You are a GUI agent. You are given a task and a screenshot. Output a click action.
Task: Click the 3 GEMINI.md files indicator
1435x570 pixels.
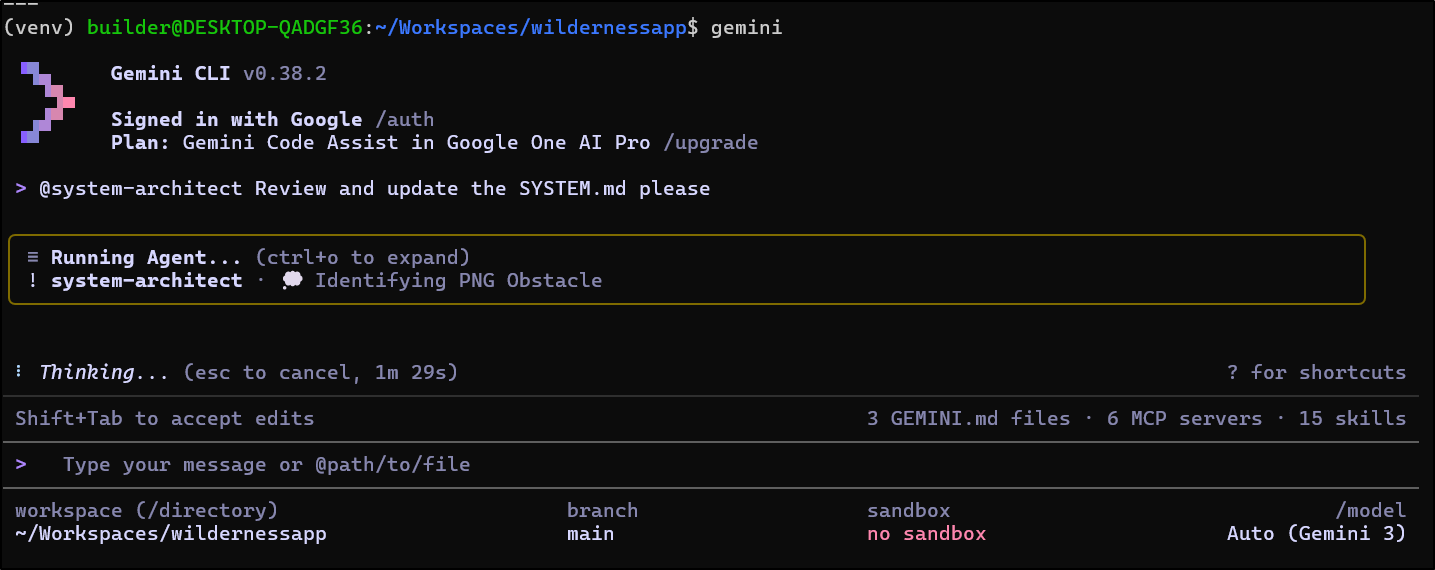[968, 418]
